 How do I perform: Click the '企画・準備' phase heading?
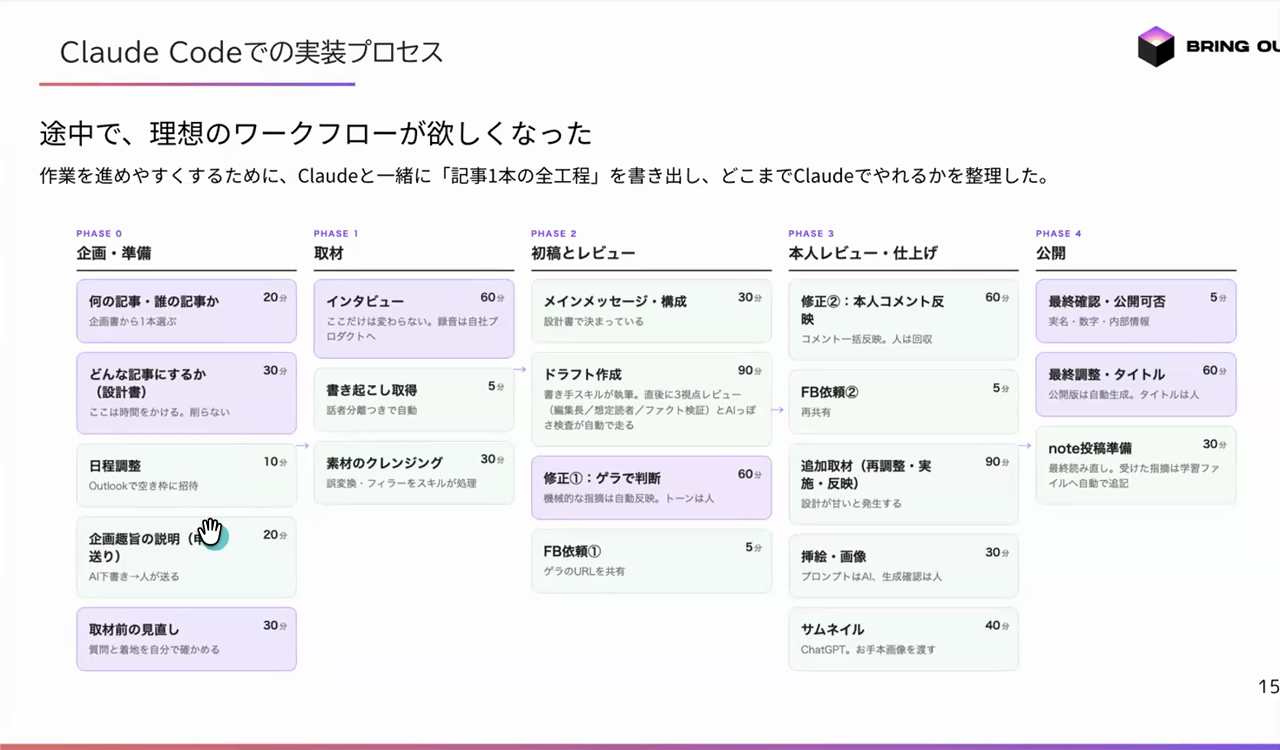114,253
